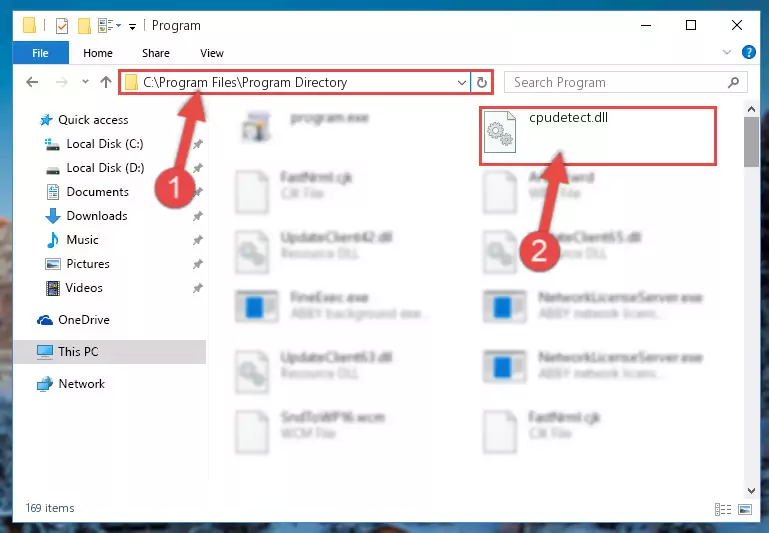Viewport: 769px width, 533px height.
Task: Expand the ribbon with the chevron
Action: pyautogui.click(x=727, y=52)
